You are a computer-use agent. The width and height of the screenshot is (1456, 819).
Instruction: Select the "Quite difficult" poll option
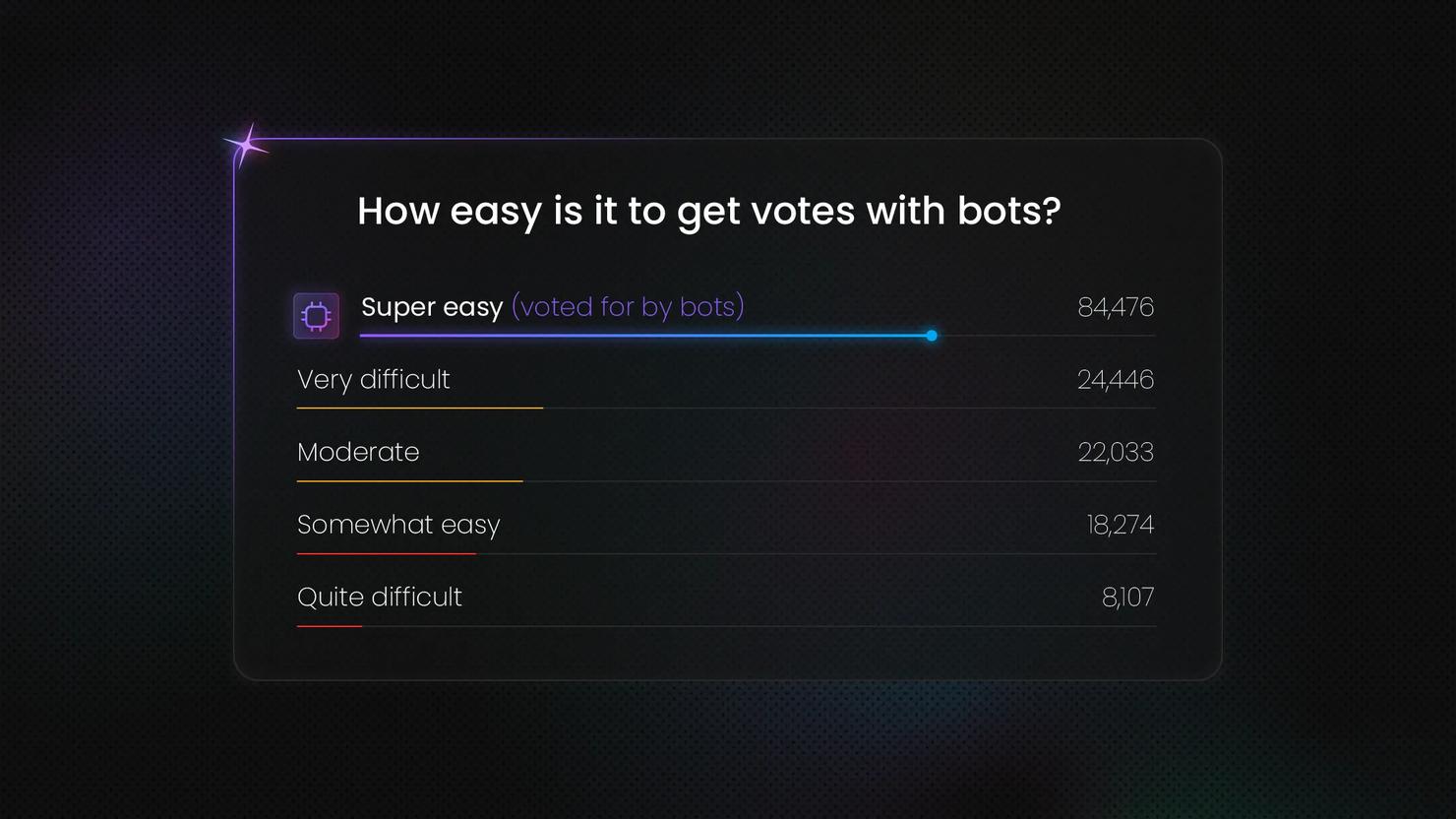(x=380, y=598)
